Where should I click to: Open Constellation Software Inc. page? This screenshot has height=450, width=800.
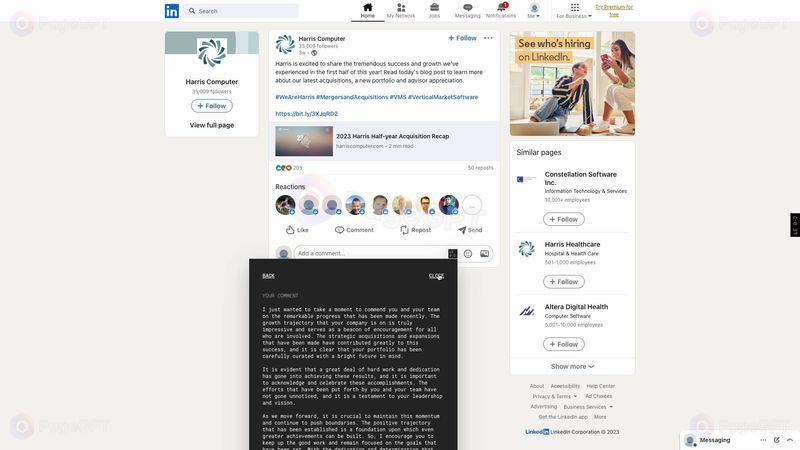pyautogui.click(x=581, y=178)
